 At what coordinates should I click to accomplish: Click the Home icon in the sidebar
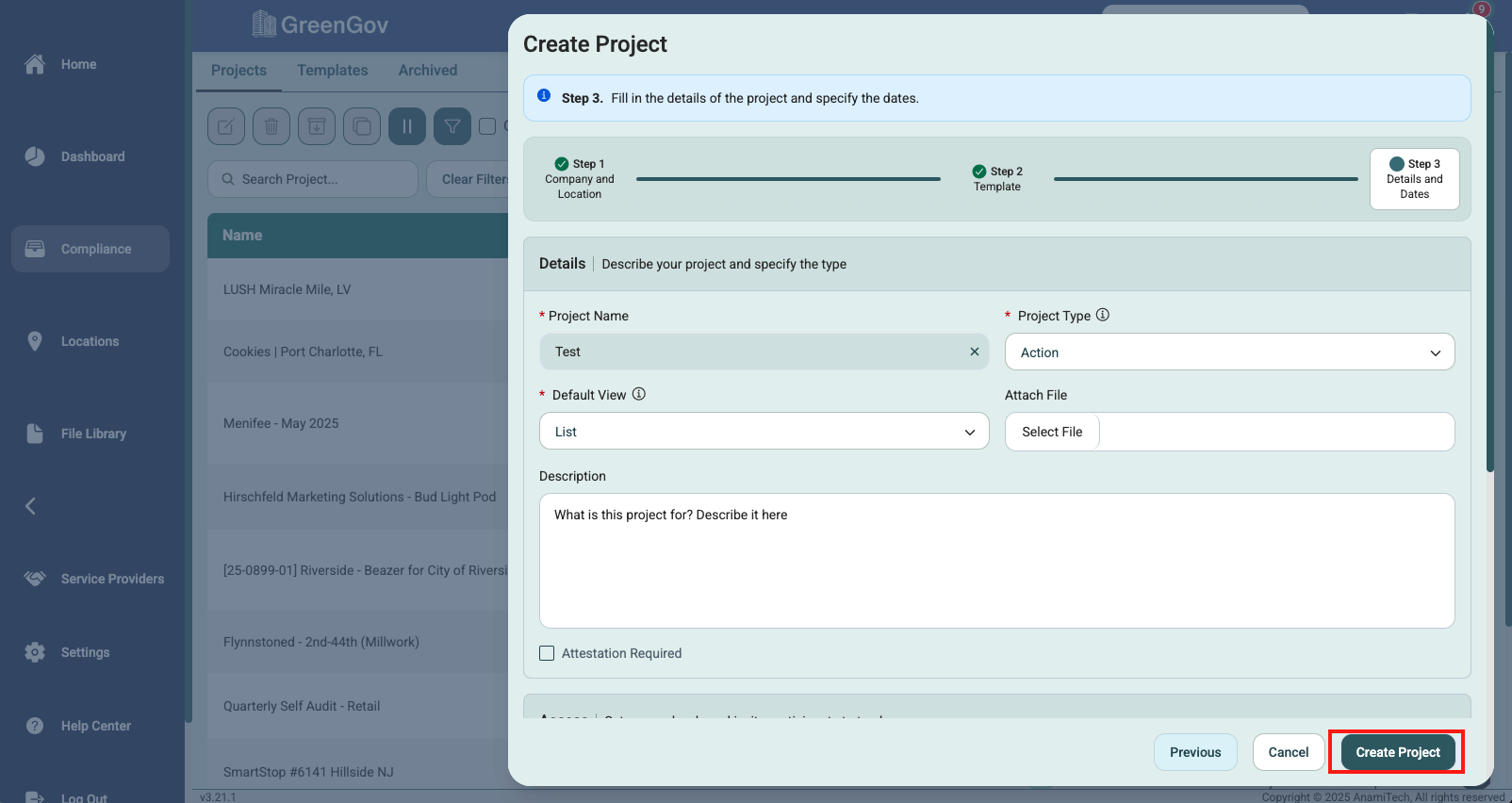click(35, 64)
